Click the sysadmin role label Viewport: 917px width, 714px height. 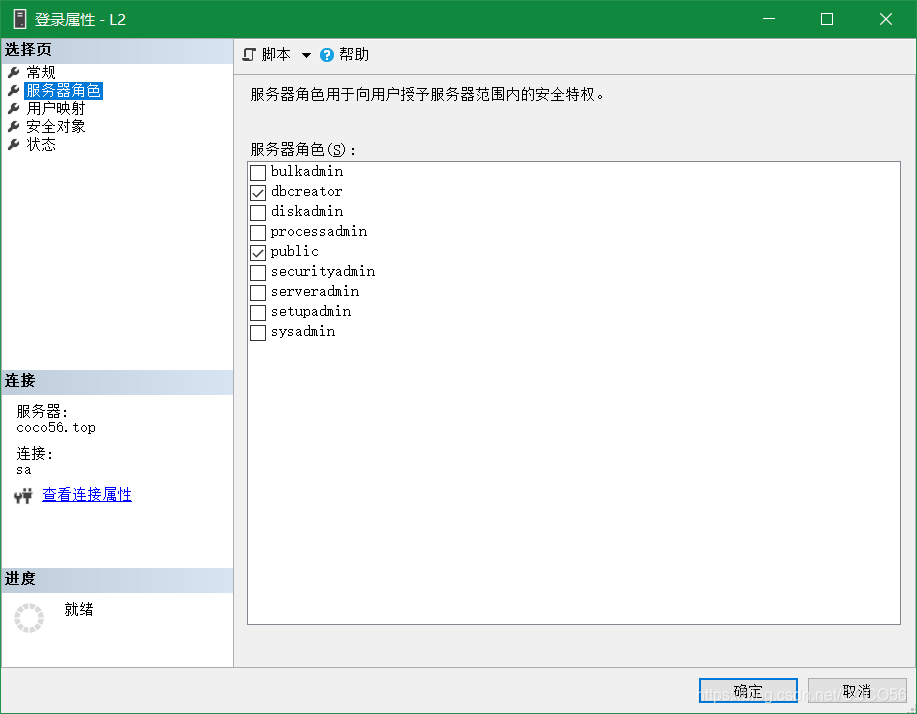(303, 332)
